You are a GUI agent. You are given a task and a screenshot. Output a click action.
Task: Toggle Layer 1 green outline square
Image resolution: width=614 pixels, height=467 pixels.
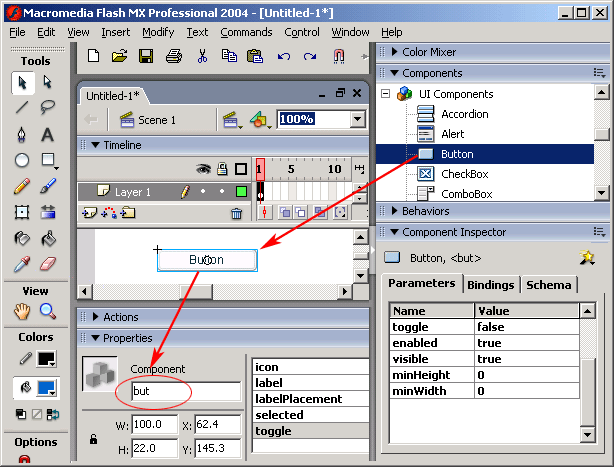[242, 191]
